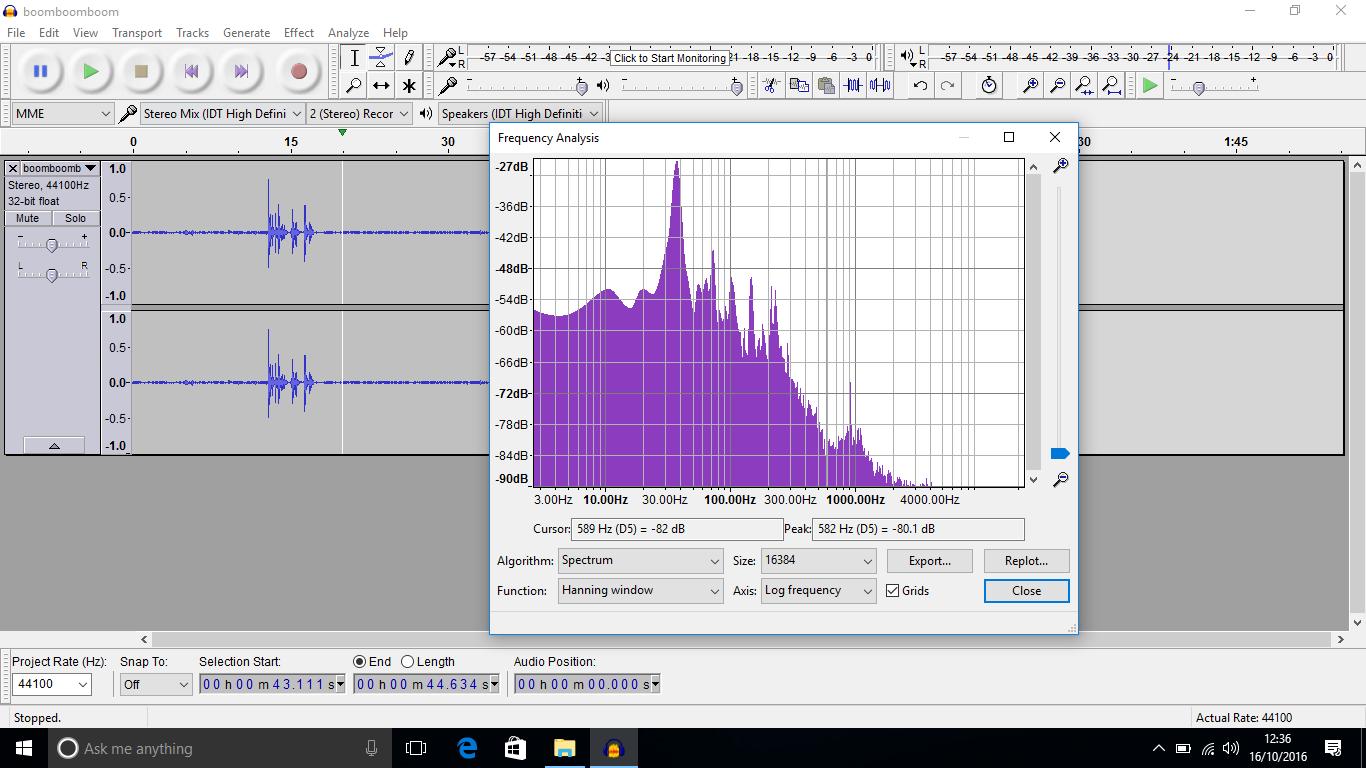The width and height of the screenshot is (1366, 768).
Task: Choose the Time Shift tool
Action: [381, 86]
